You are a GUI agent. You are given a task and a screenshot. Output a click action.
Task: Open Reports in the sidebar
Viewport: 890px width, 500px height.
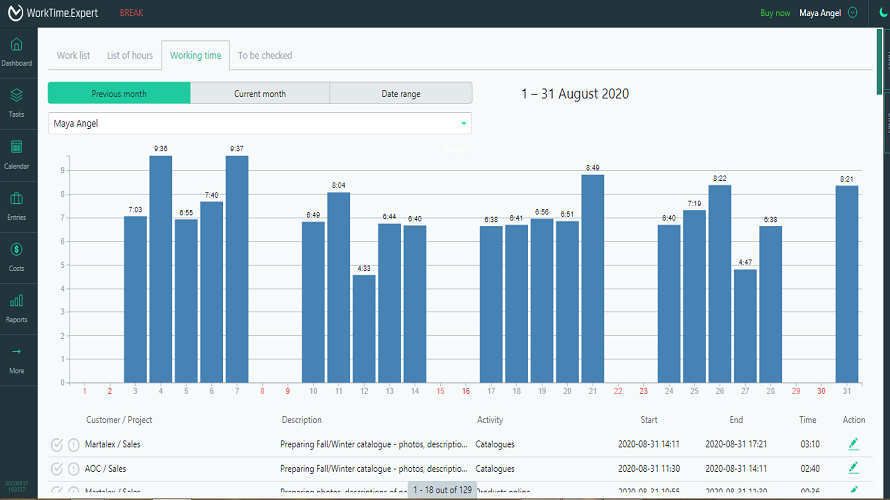pyautogui.click(x=17, y=307)
